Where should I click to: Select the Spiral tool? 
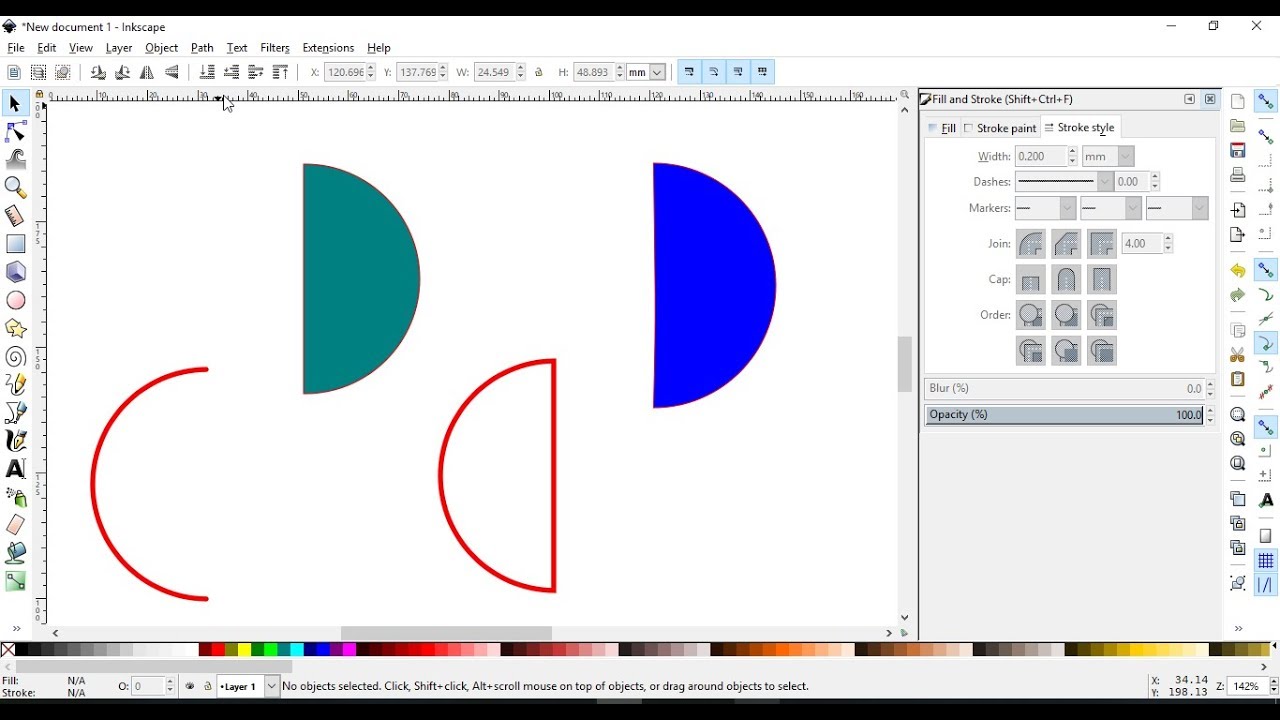[15, 357]
